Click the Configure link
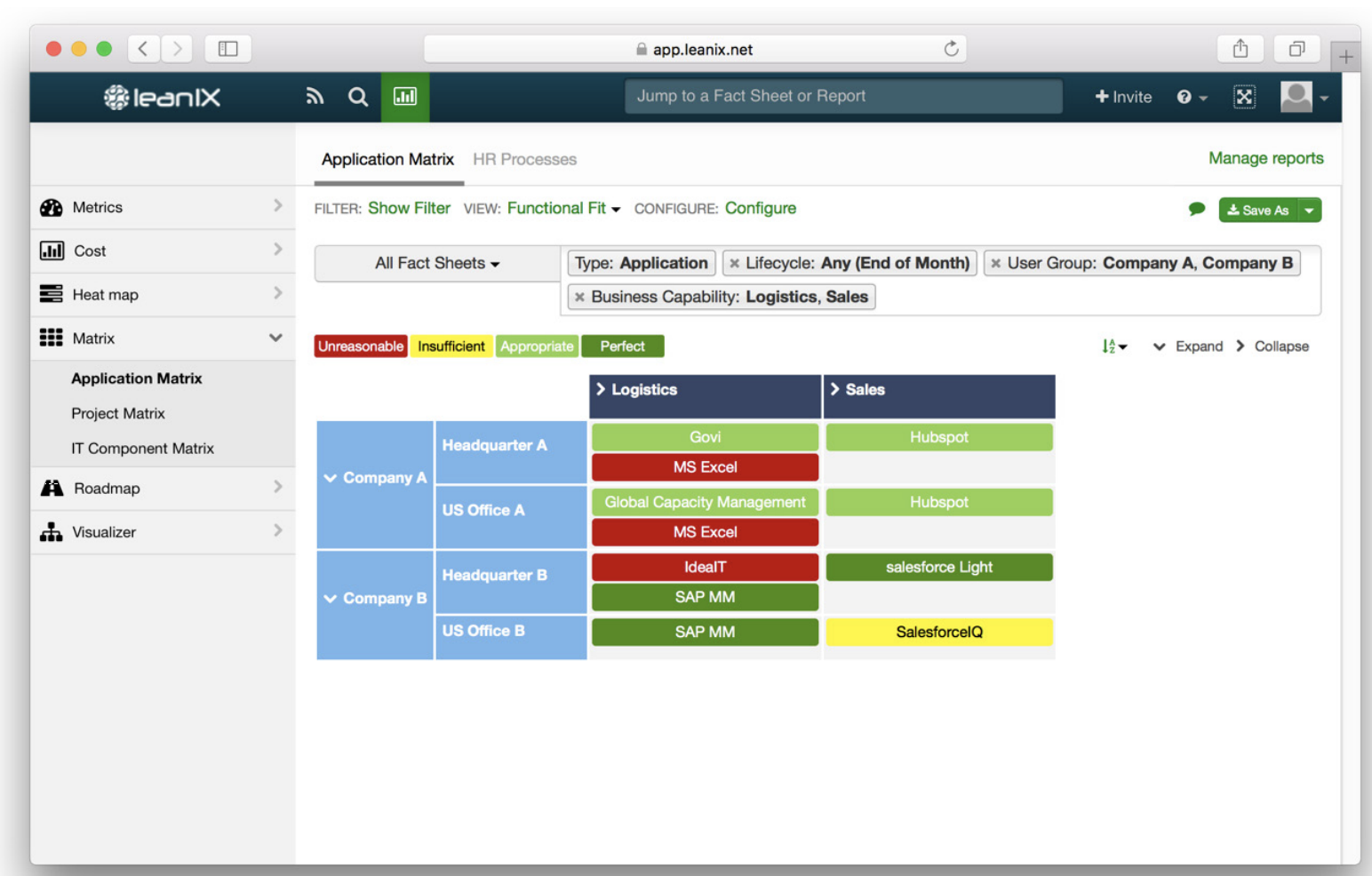Viewport: 1372px width, 876px height. pos(761,208)
